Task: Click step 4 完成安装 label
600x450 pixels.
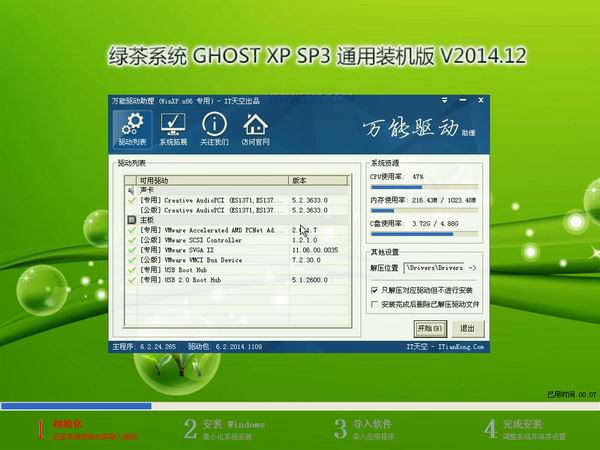Action: click(522, 424)
